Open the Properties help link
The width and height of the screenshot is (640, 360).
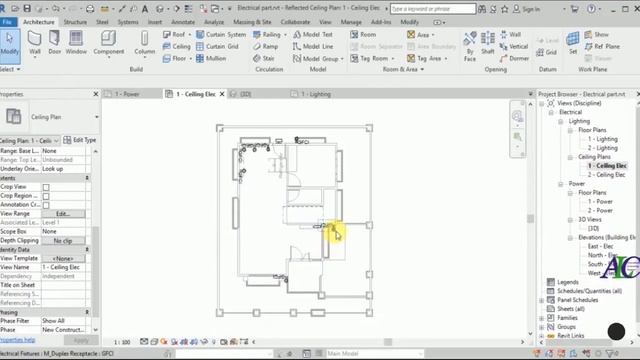[17, 340]
